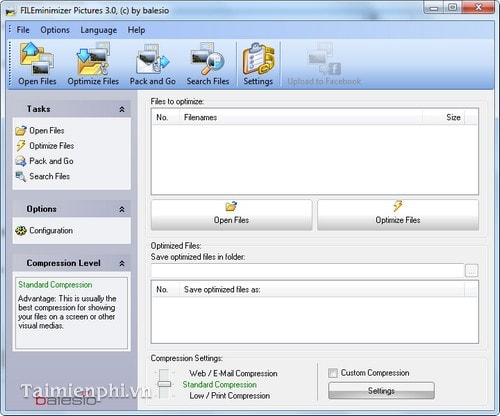Click Settings button under Custom Compression
The height and width of the screenshot is (416, 500).
[x=381, y=391]
